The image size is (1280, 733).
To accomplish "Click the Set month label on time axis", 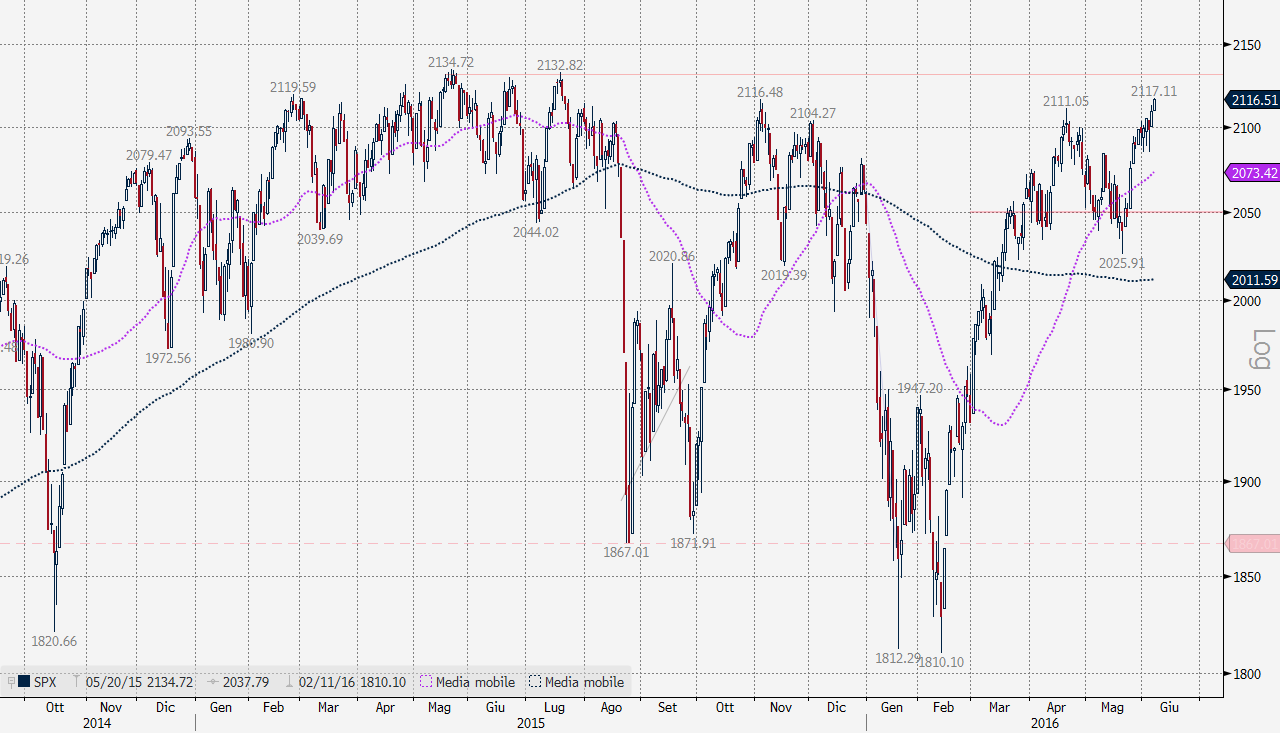I will coord(667,707).
